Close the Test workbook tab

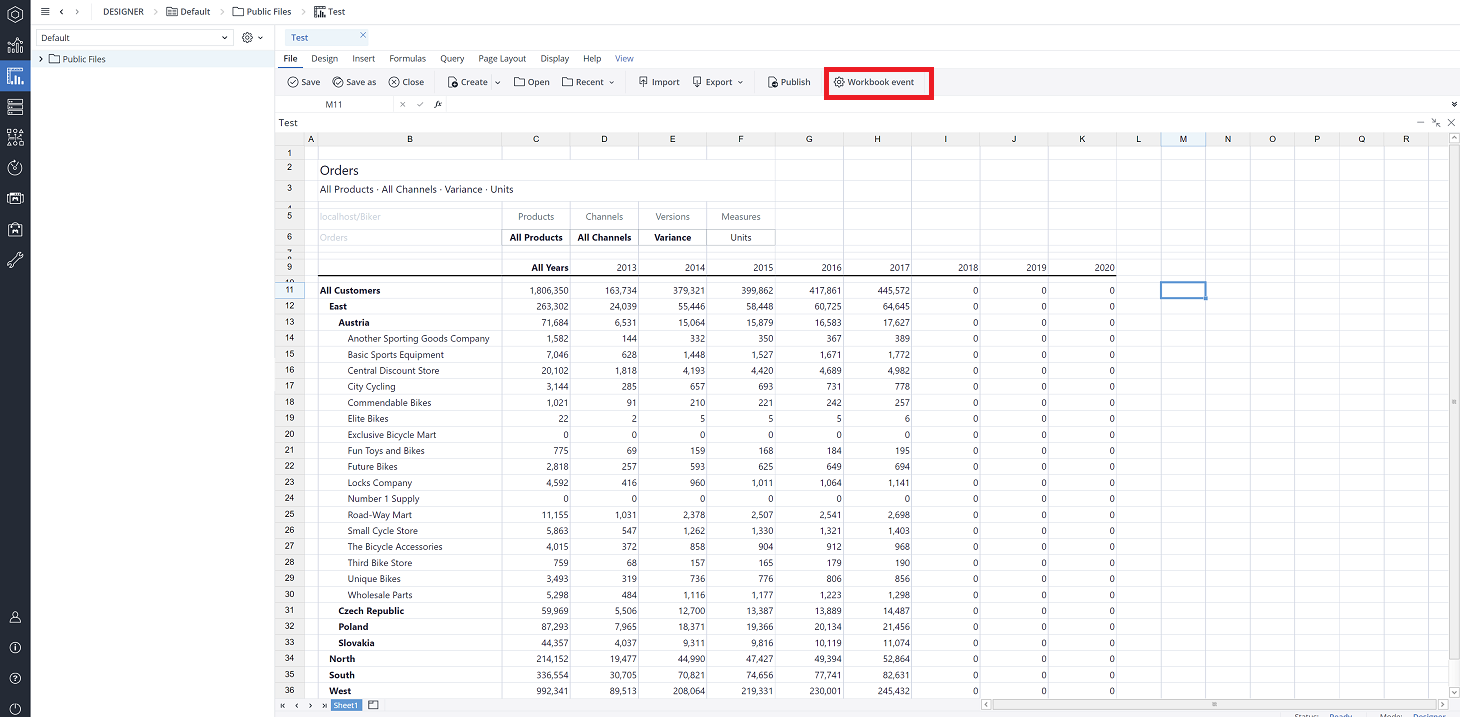coord(363,35)
